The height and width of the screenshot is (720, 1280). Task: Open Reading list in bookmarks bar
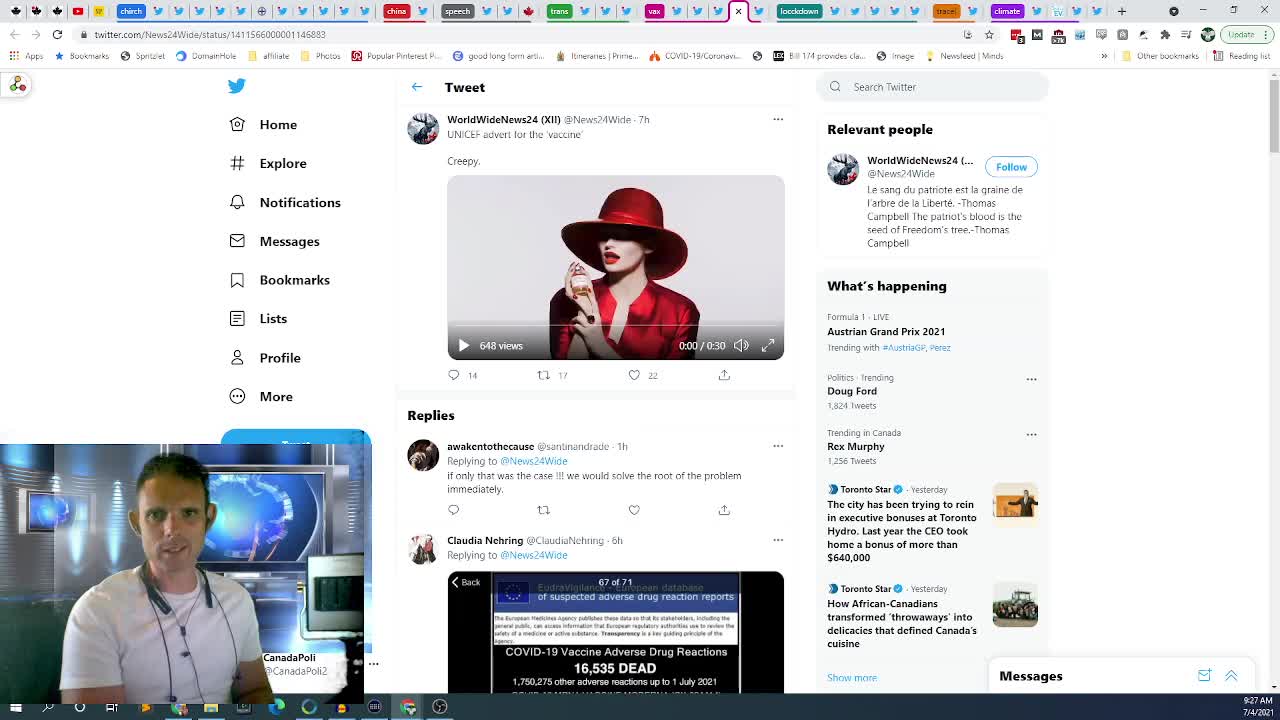click(x=1242, y=56)
